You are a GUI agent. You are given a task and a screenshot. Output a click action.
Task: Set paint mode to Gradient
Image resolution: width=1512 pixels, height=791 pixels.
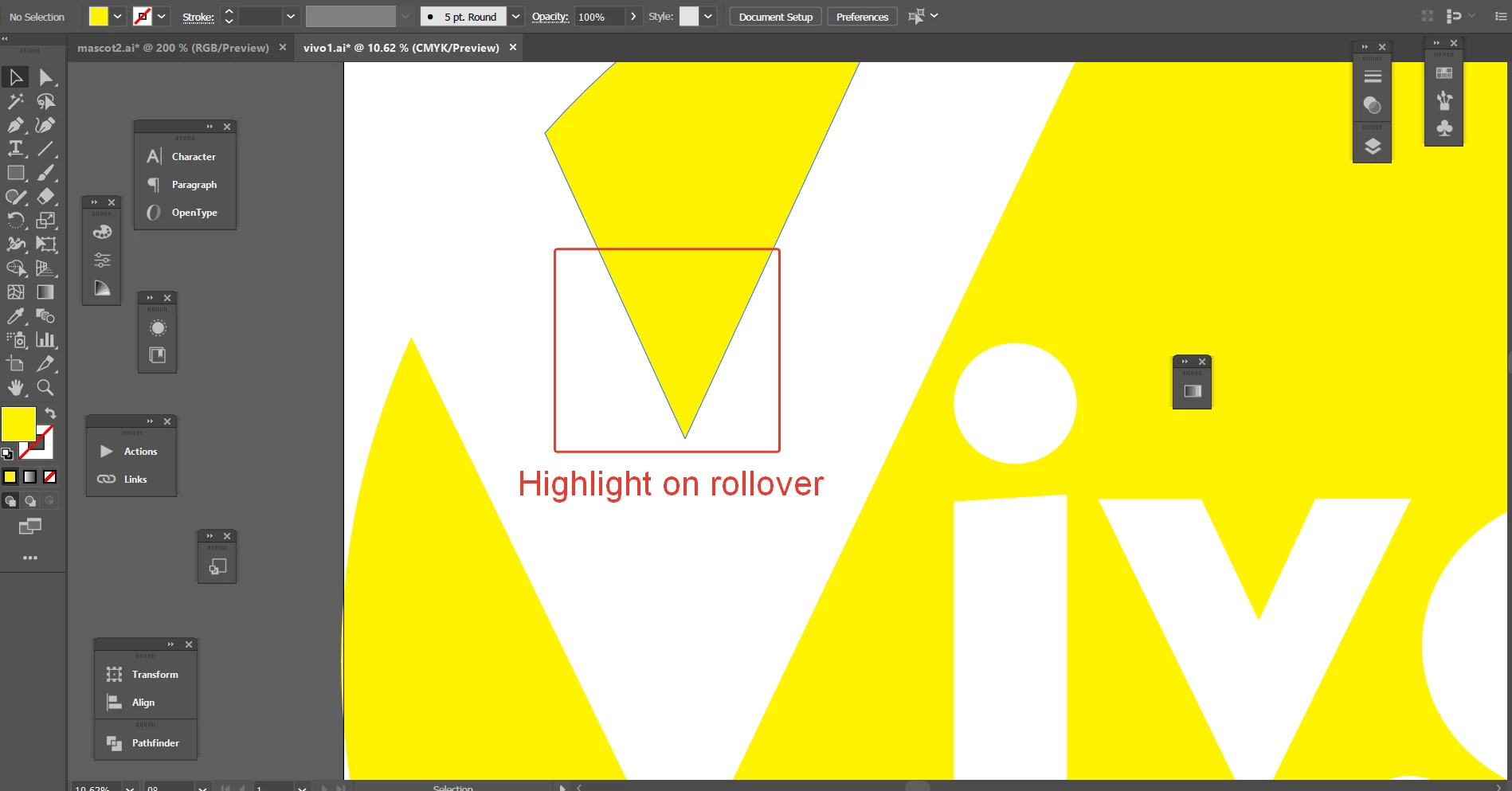pyautogui.click(x=29, y=476)
